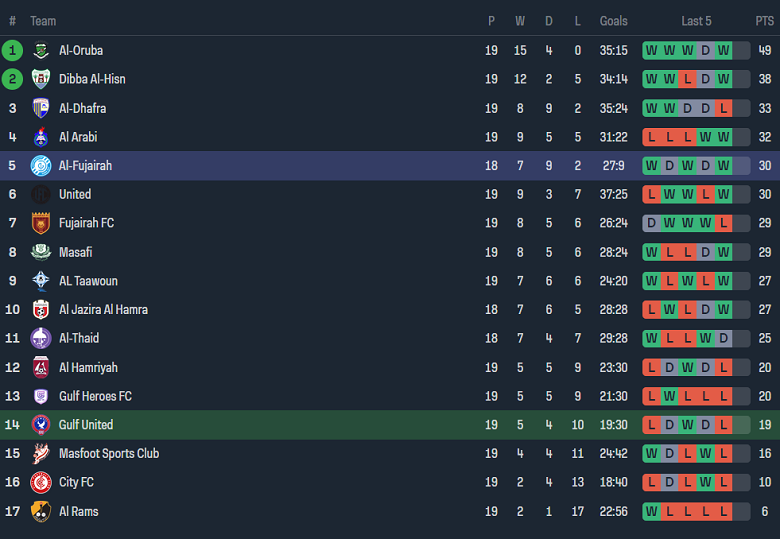The width and height of the screenshot is (780, 539).
Task: Click the Last 5 column header
Action: (x=696, y=21)
